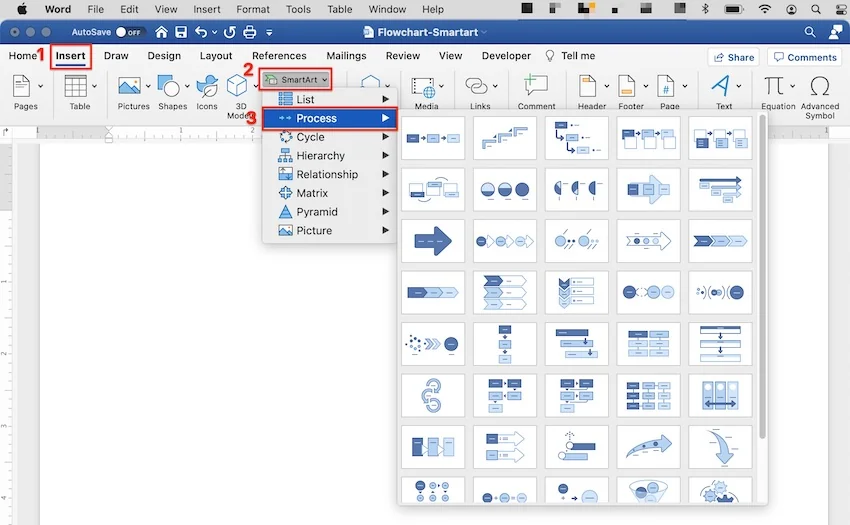Screen dimensions: 850x525
Task: Choose the Step Up Process thumbnail
Action: tap(505, 138)
